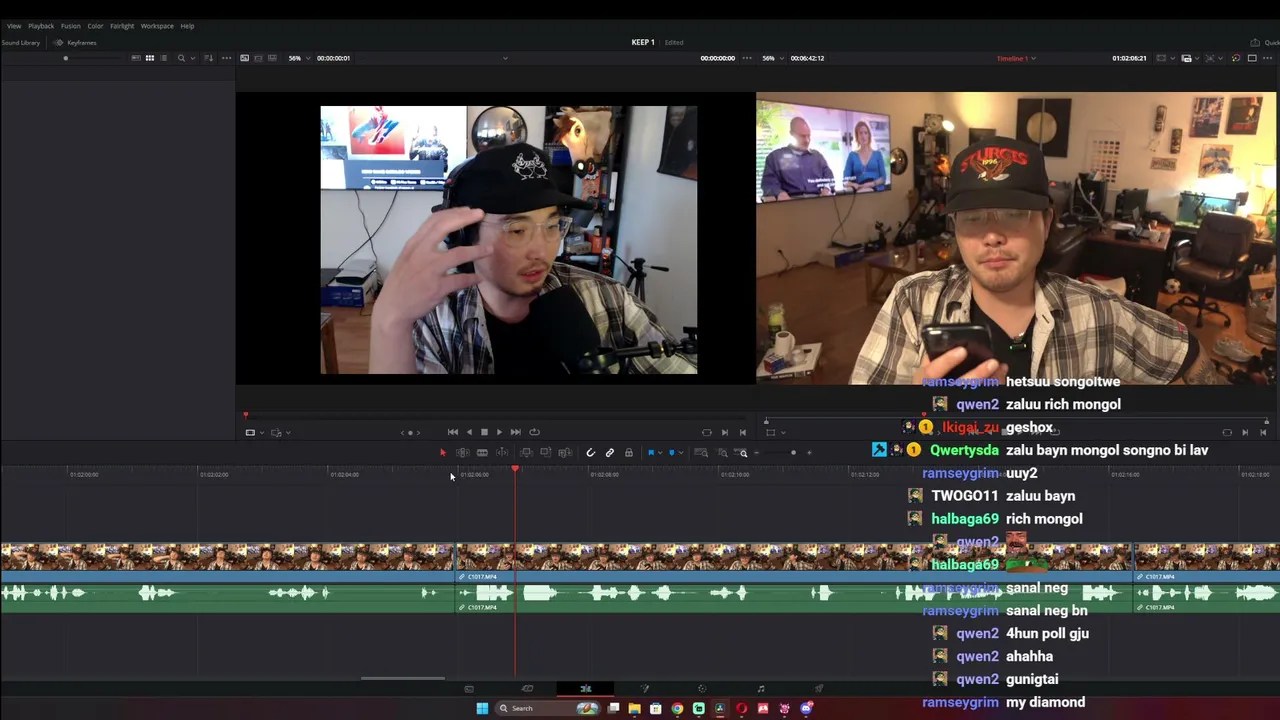Screen dimensions: 1280x720
Task: Zoom in timeline with plus icon
Action: (x=809, y=453)
